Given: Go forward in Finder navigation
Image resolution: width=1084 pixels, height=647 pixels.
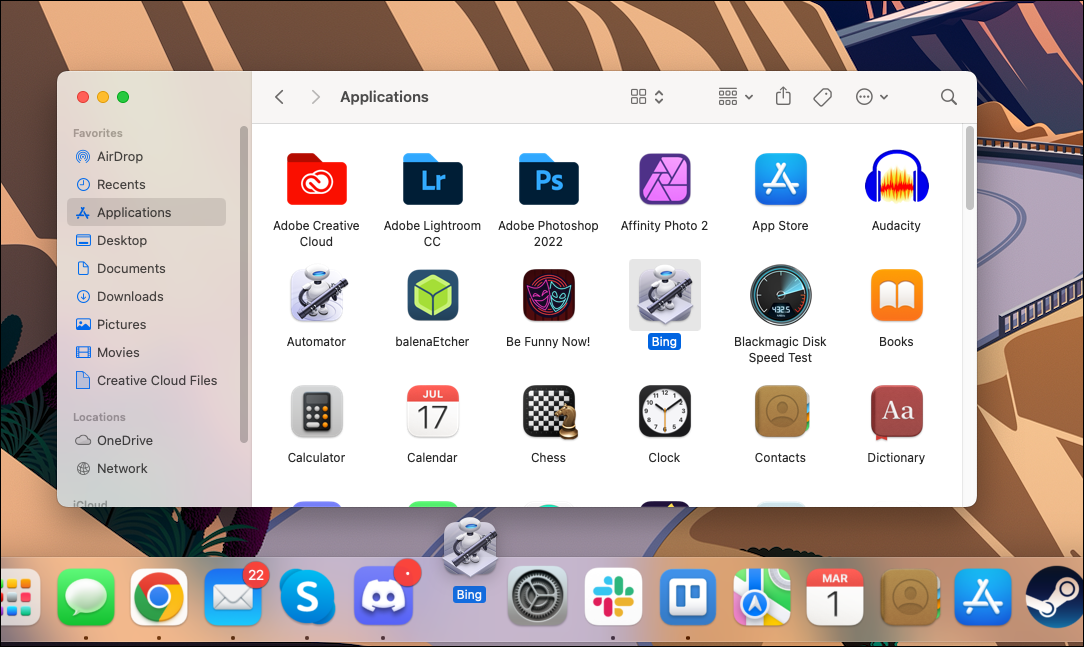Looking at the screenshot, I should click(x=315, y=97).
